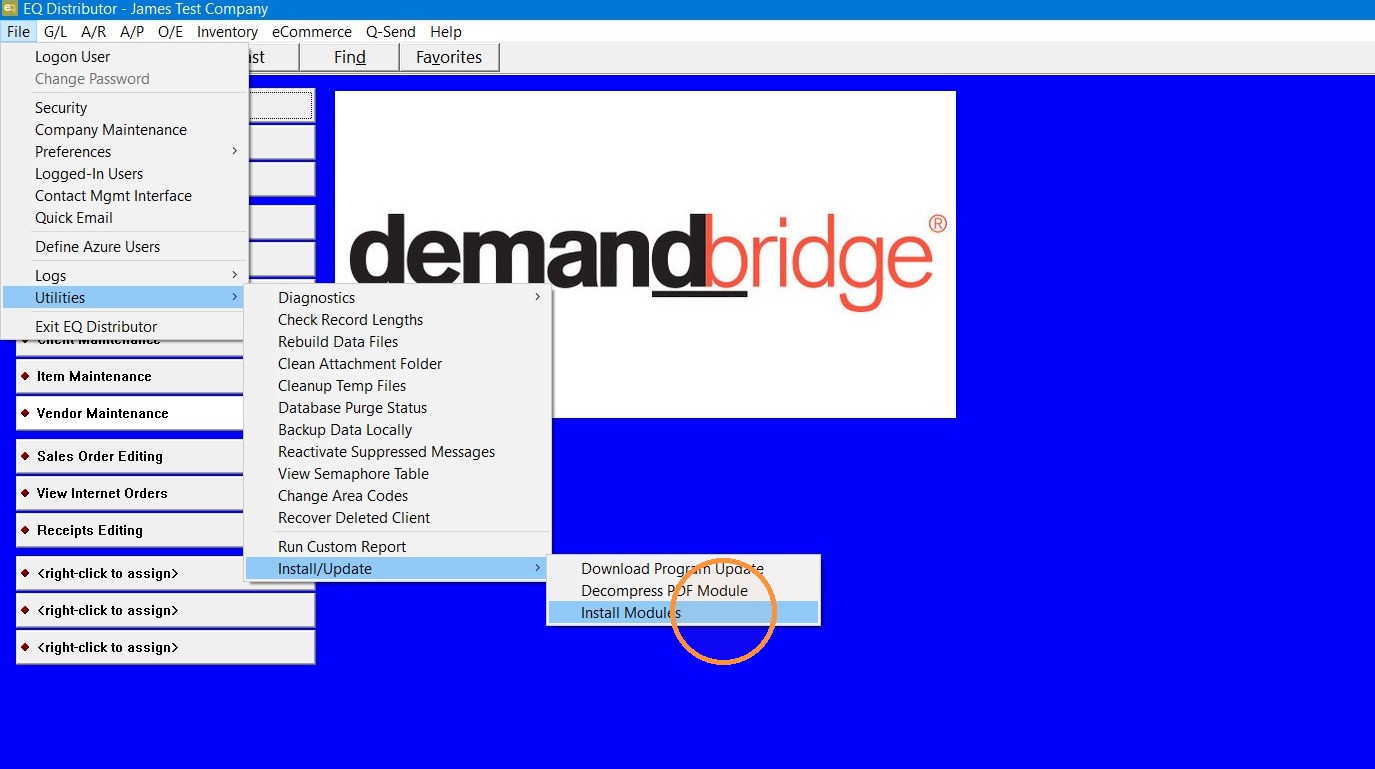Open the Receipts Editing shortcut button
The image size is (1375, 769).
(130, 531)
